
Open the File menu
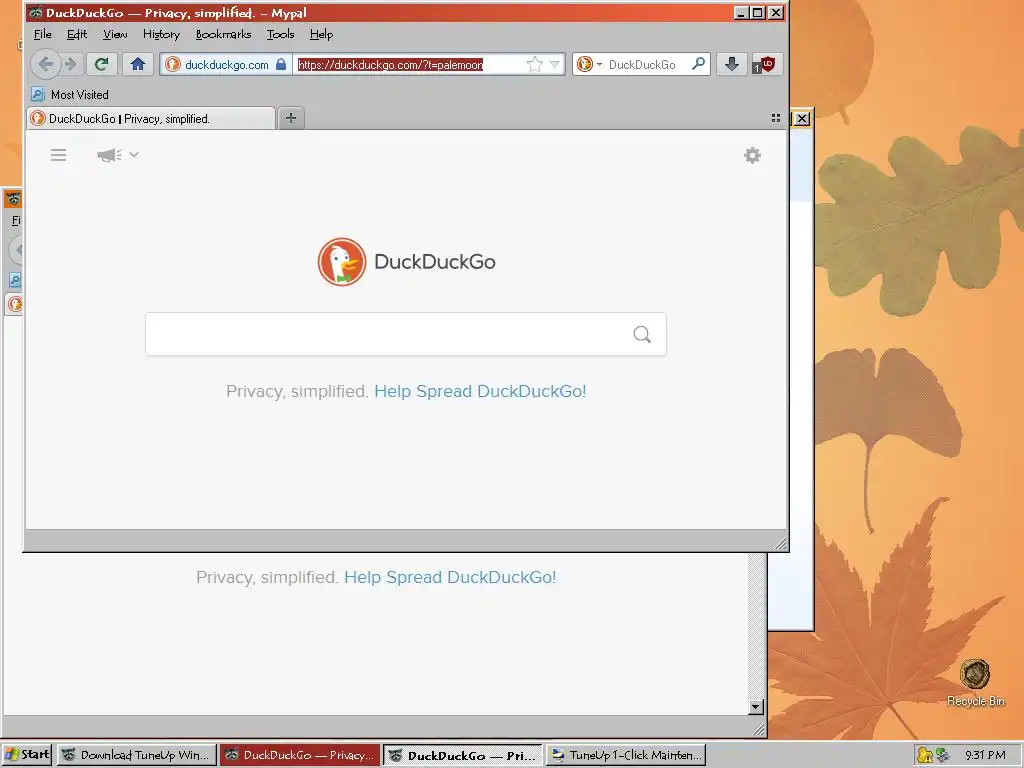tap(42, 35)
